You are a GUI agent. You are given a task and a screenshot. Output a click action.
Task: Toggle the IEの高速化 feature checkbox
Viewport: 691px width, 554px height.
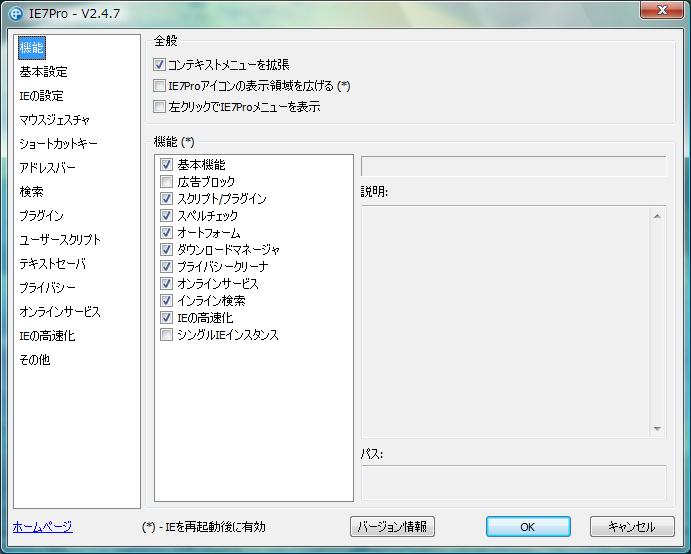pos(166,317)
